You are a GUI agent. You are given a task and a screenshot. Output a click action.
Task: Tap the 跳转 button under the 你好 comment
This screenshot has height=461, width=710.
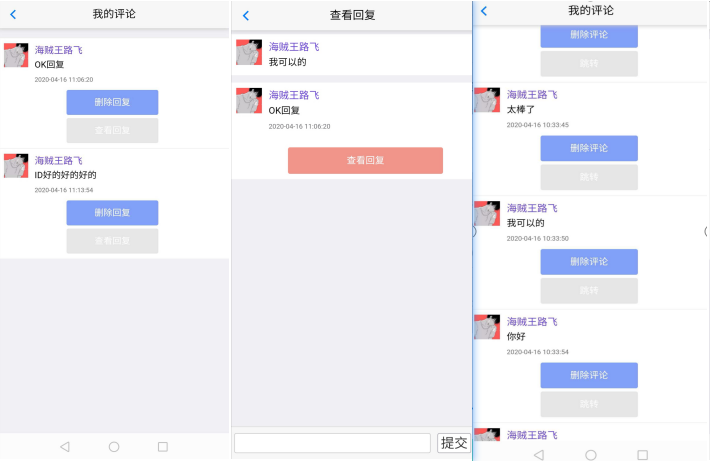click(x=589, y=404)
